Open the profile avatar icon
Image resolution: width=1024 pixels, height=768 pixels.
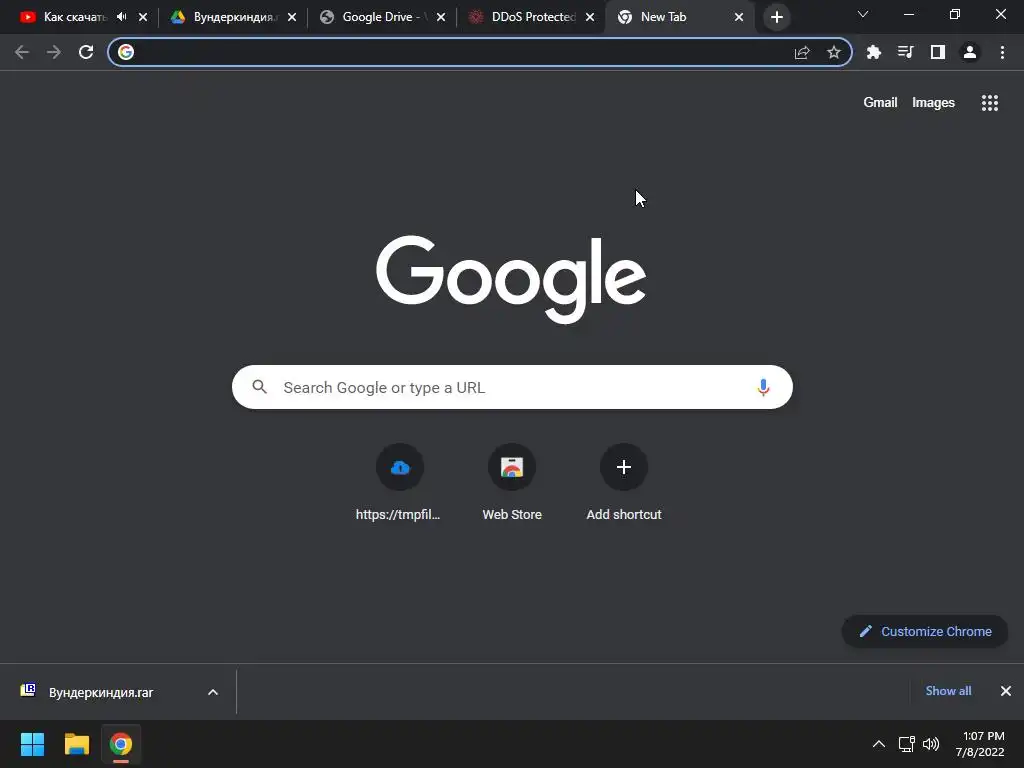(x=970, y=52)
